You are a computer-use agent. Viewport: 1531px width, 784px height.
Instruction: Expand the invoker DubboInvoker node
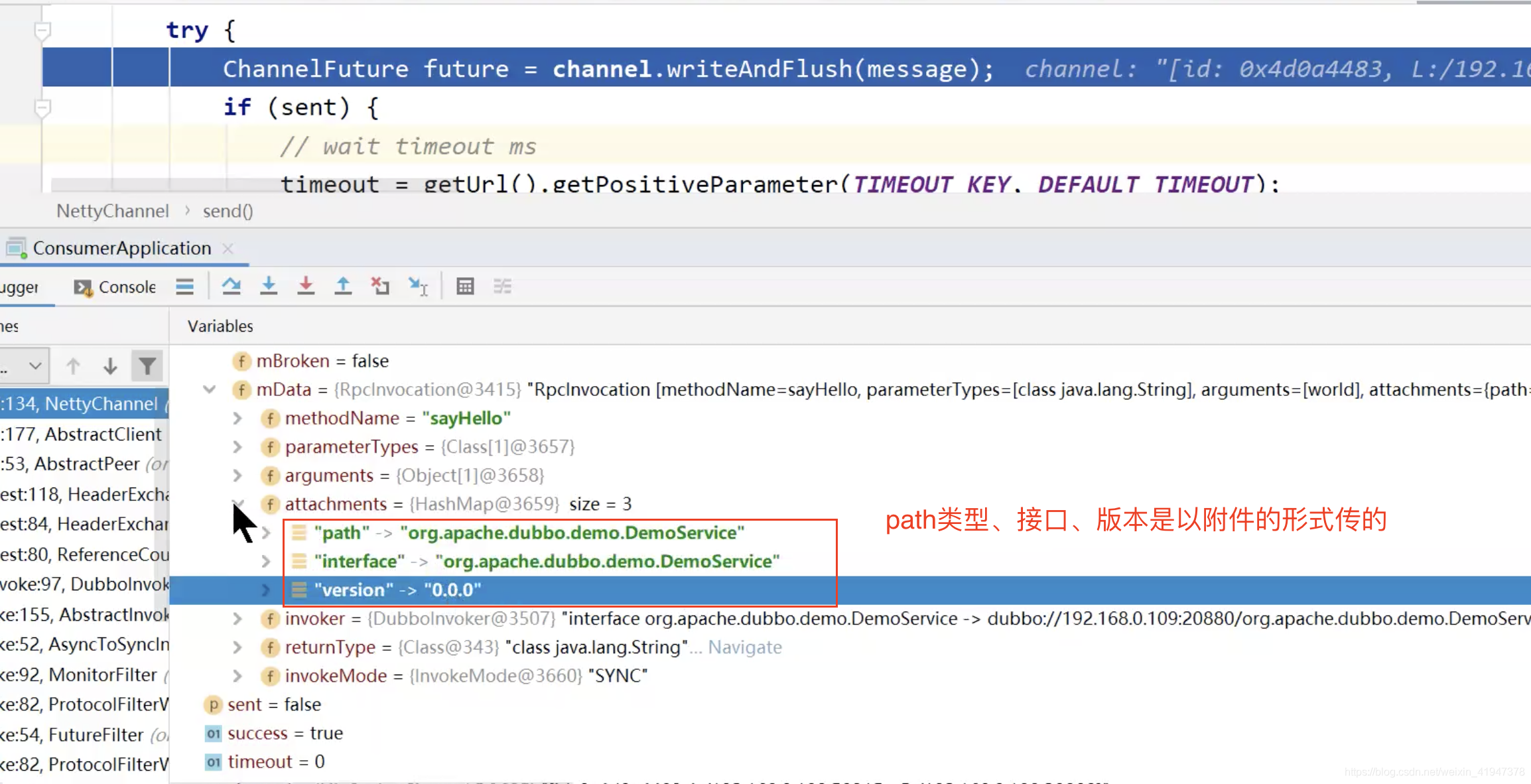pos(237,618)
